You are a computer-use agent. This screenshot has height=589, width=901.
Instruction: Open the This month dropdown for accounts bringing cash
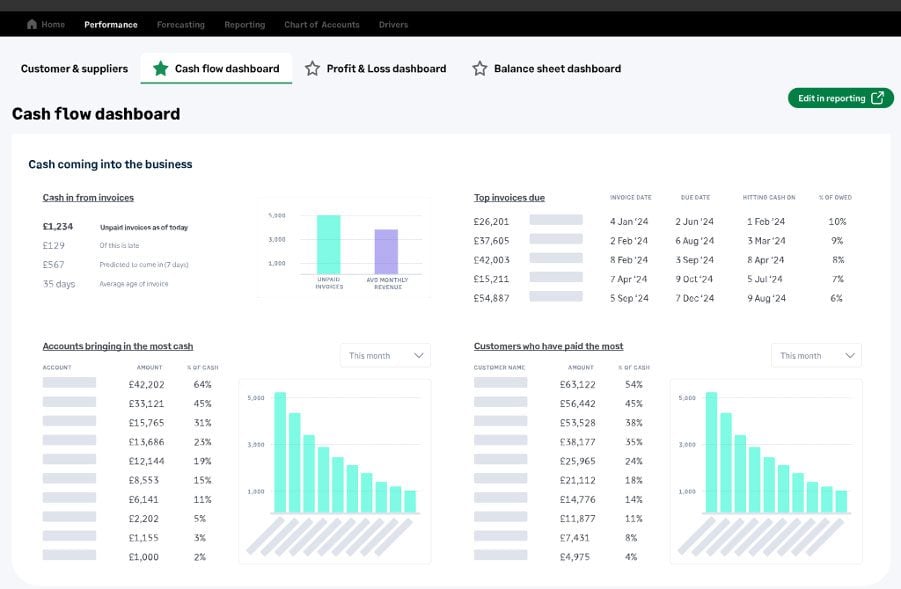tap(384, 355)
